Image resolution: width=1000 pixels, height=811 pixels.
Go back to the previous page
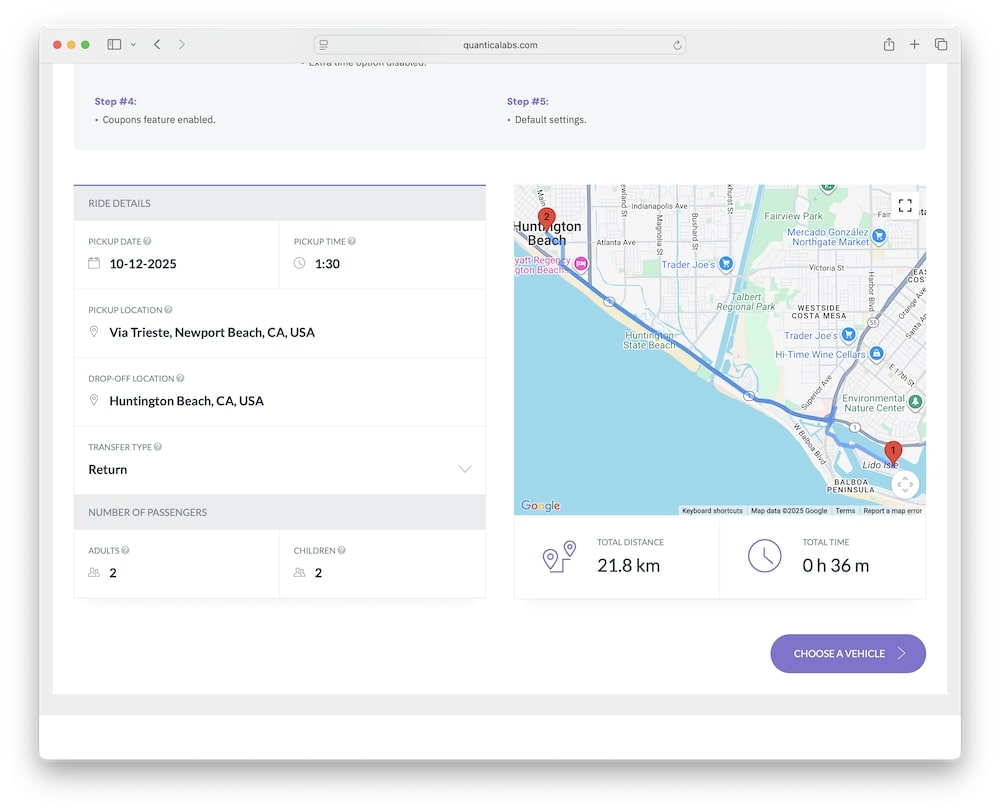point(157,45)
